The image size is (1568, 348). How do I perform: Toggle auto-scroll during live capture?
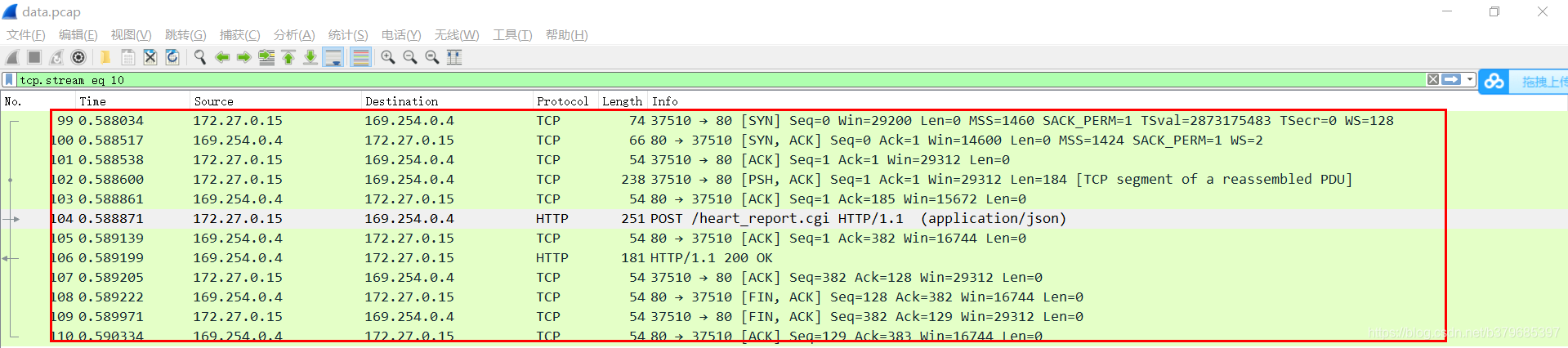pos(333,57)
